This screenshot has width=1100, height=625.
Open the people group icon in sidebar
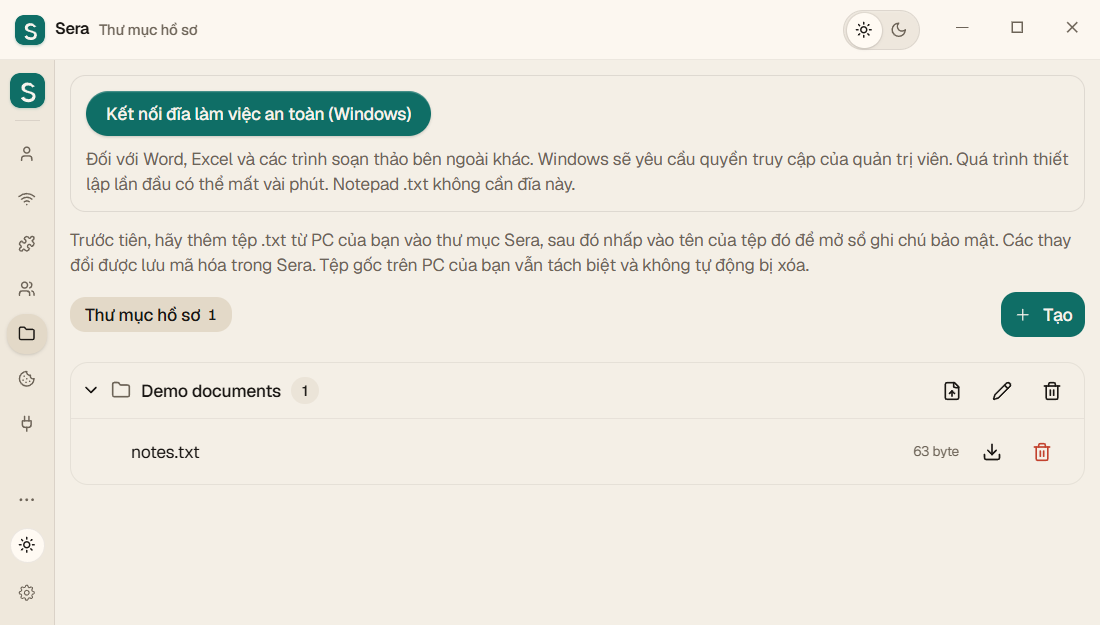point(27,288)
